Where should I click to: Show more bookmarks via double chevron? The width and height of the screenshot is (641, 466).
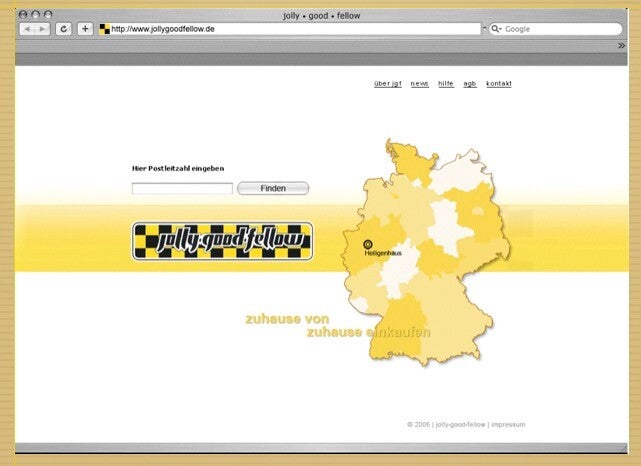click(x=621, y=46)
